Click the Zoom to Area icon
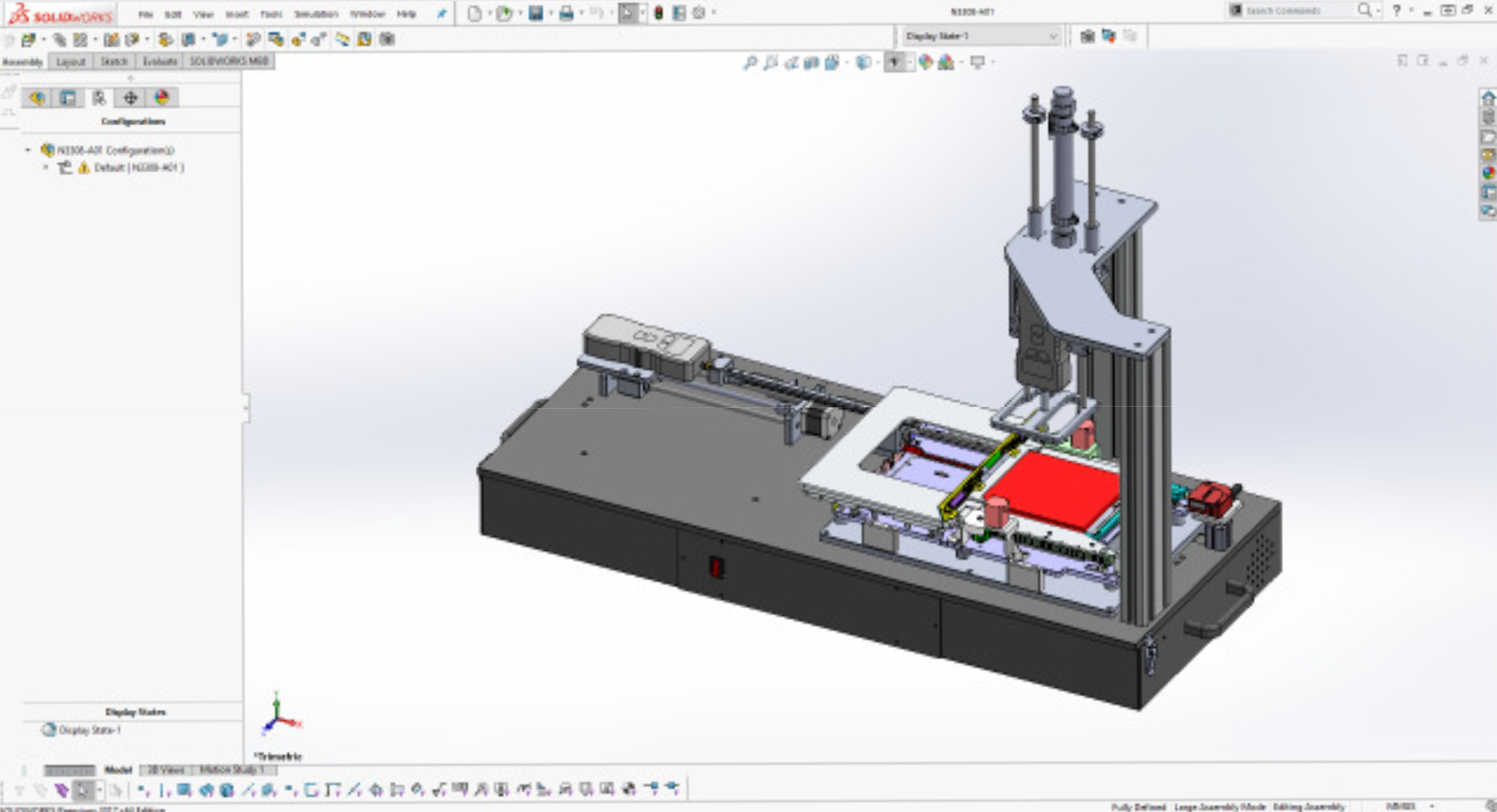Screen dimensions: 1497x812 (x=771, y=63)
